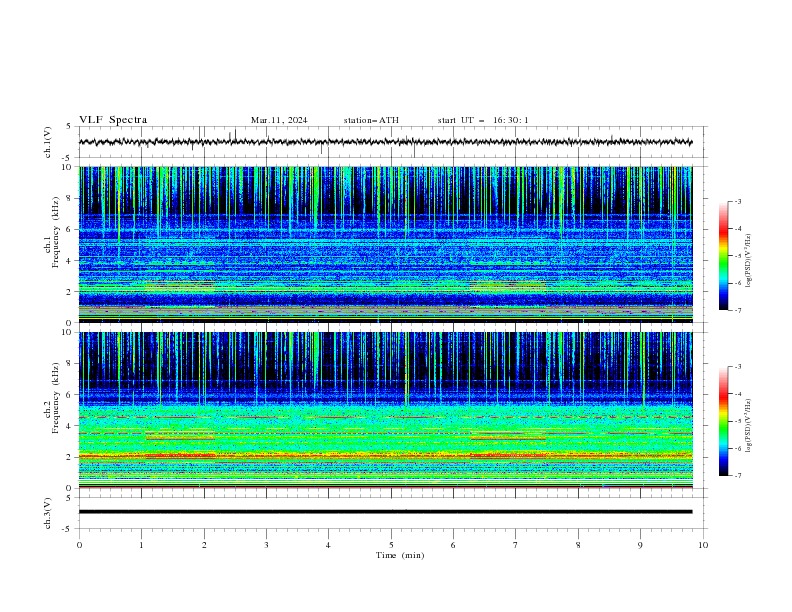
Task: Click the time axis tick label "7"
Action: (516, 545)
